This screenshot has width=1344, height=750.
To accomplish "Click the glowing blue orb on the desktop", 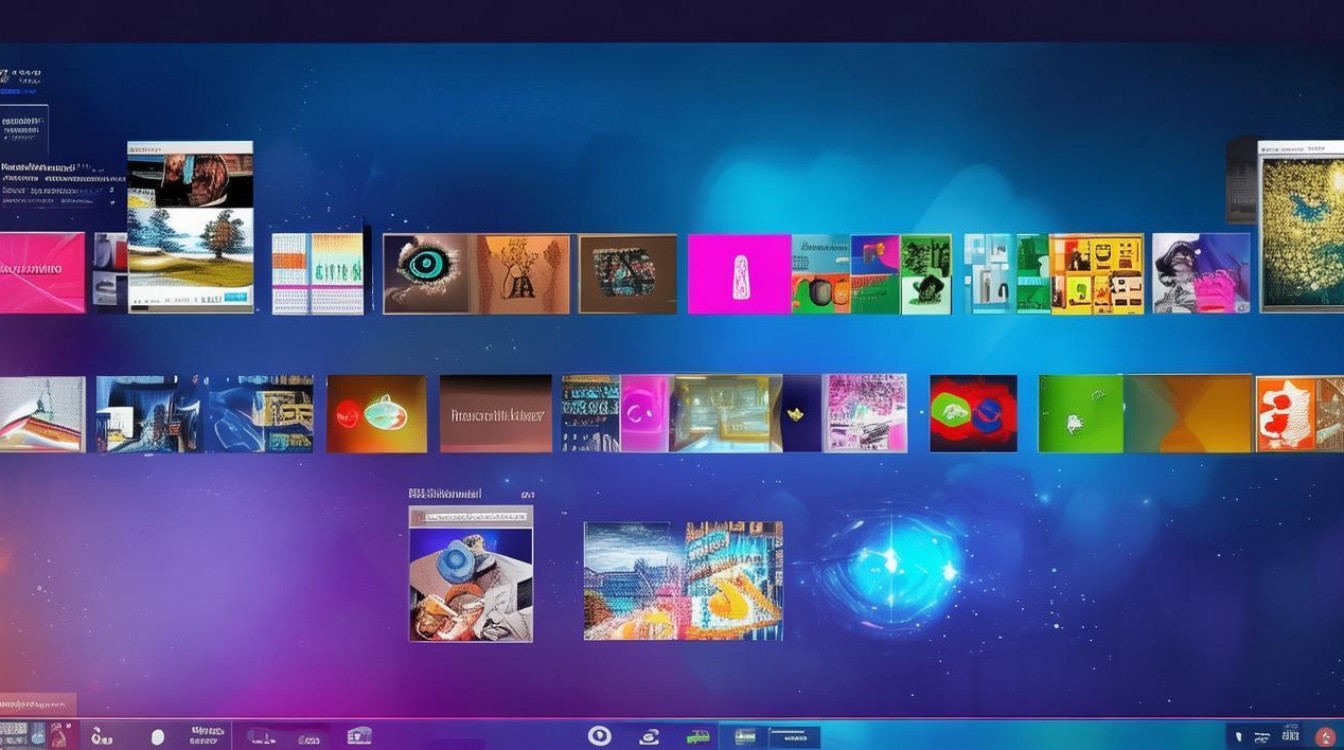I will pyautogui.click(x=888, y=564).
